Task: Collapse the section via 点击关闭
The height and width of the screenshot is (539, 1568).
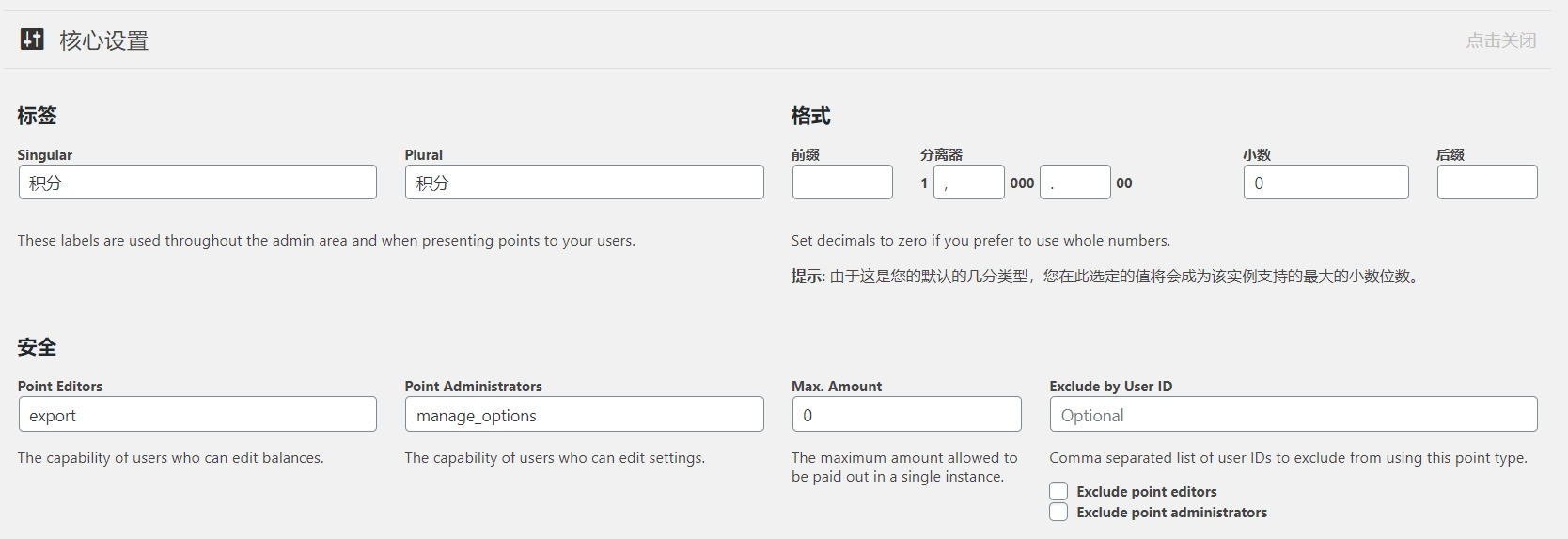Action: (x=1501, y=40)
